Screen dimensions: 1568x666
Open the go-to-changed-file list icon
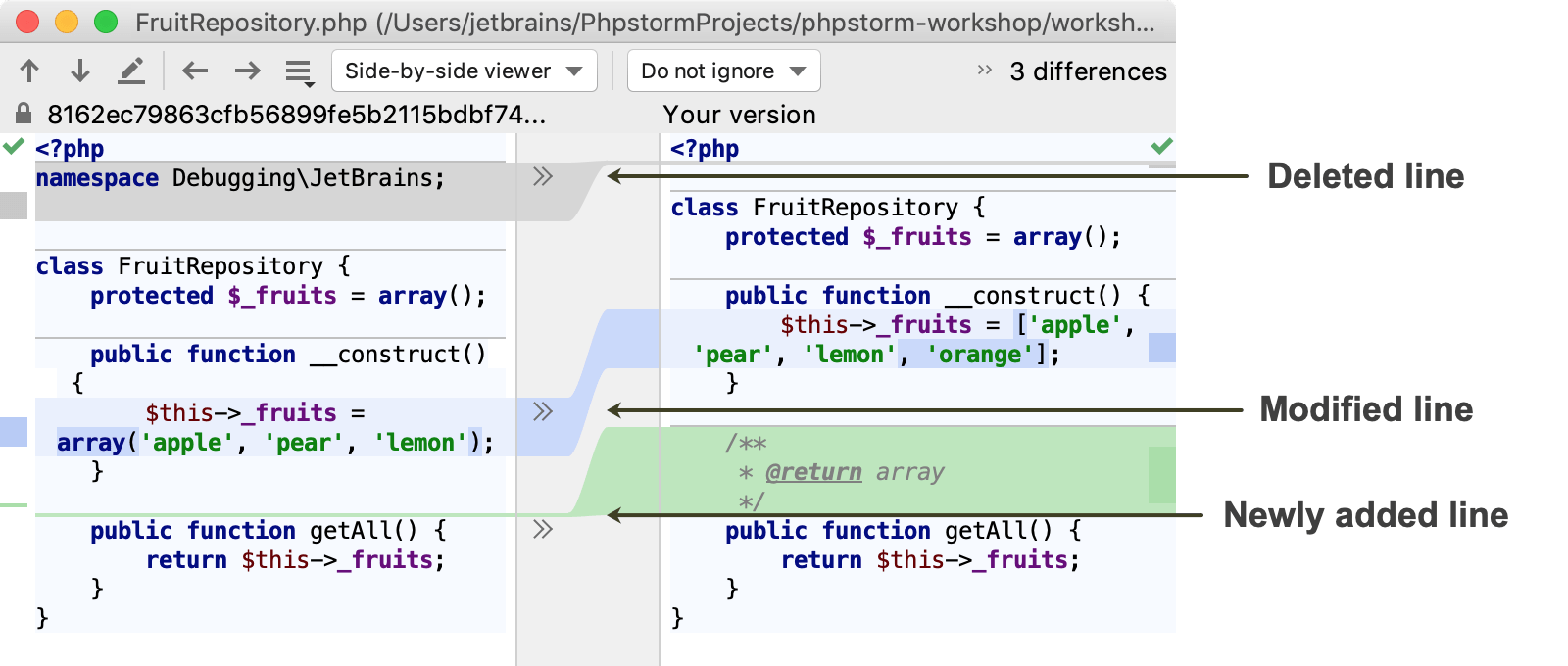point(299,71)
